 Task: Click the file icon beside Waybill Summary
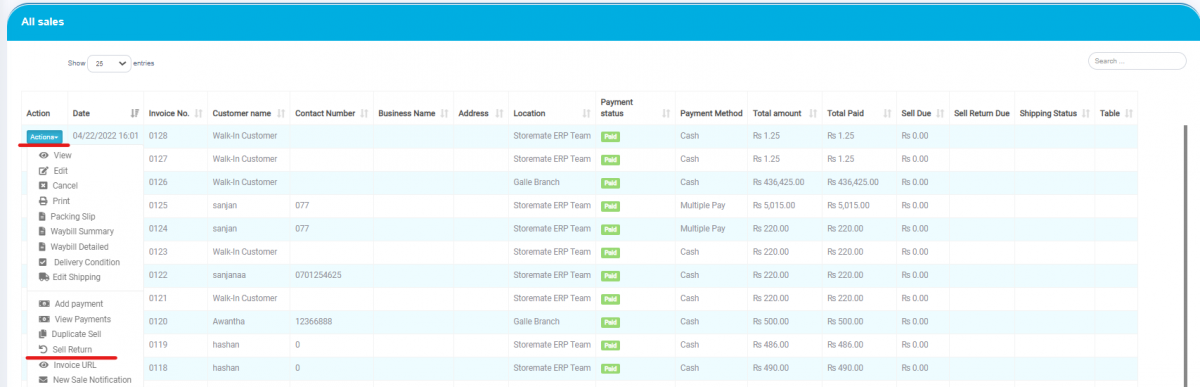tap(42, 231)
